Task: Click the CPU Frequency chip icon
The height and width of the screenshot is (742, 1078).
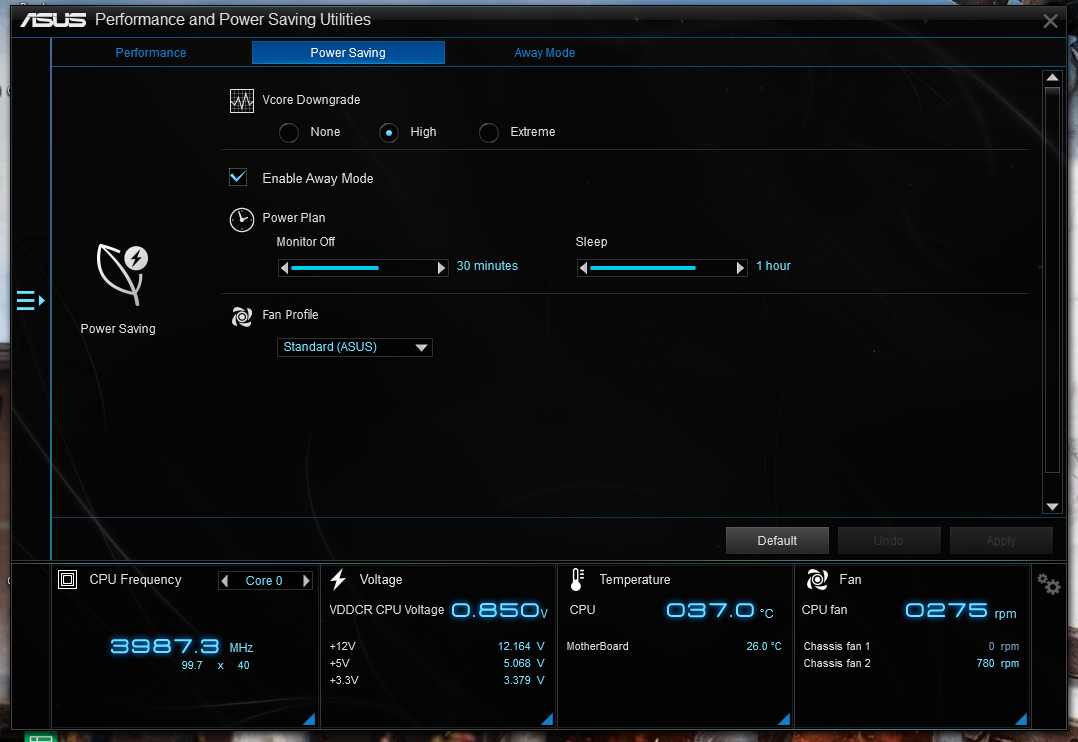Action: [x=67, y=580]
